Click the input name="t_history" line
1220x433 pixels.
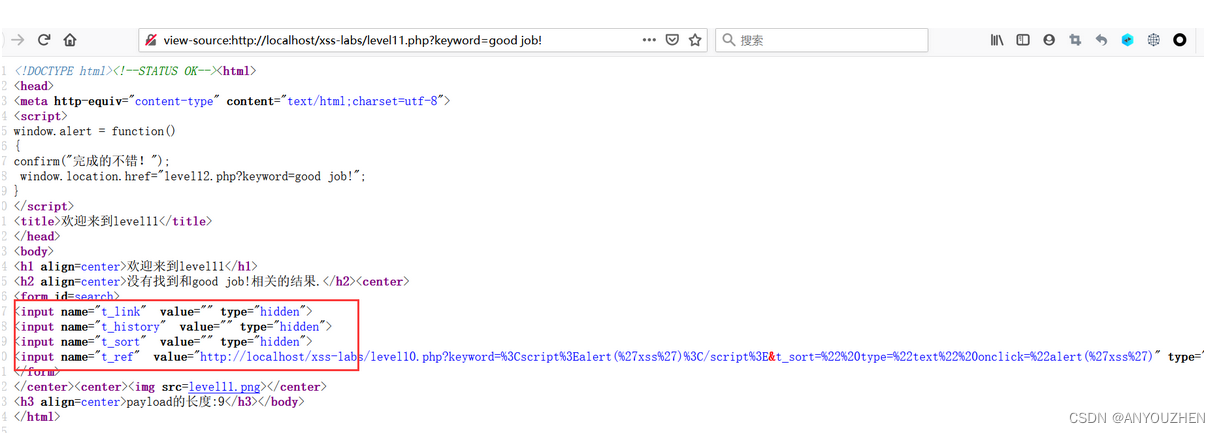tap(172, 326)
